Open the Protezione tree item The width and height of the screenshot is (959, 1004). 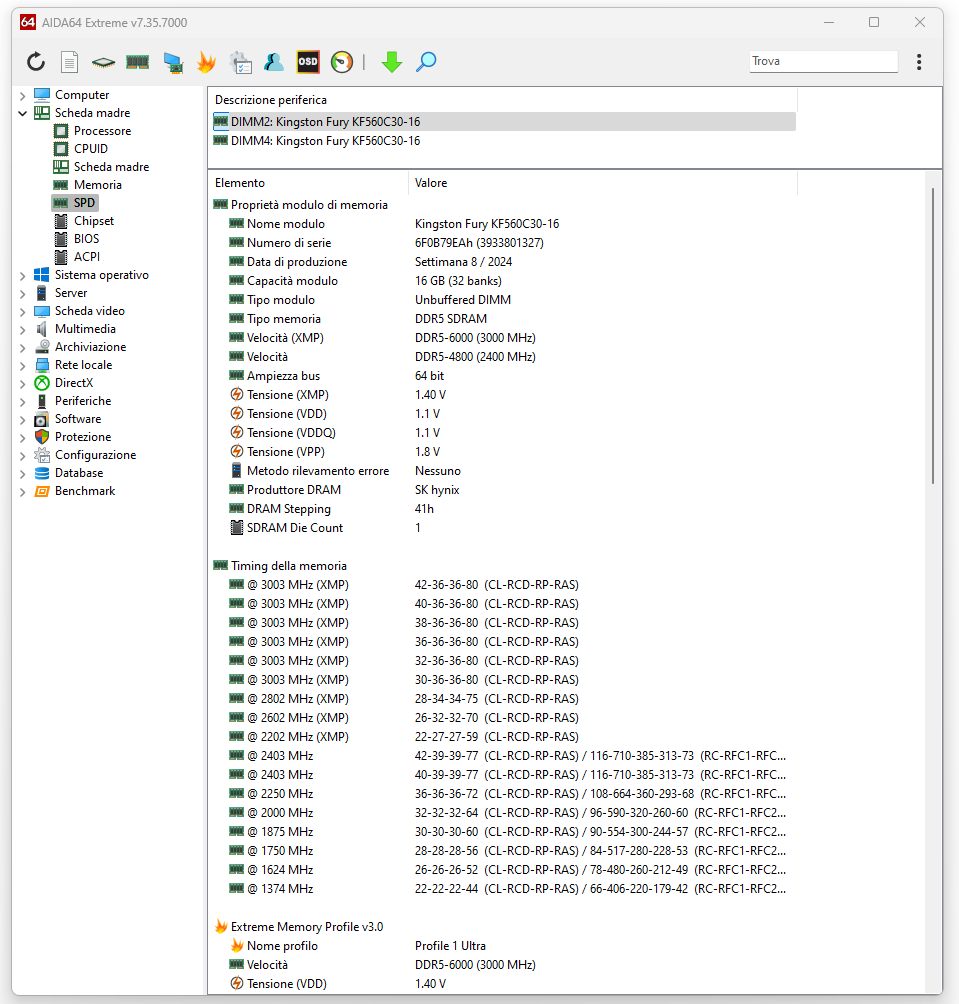[83, 436]
